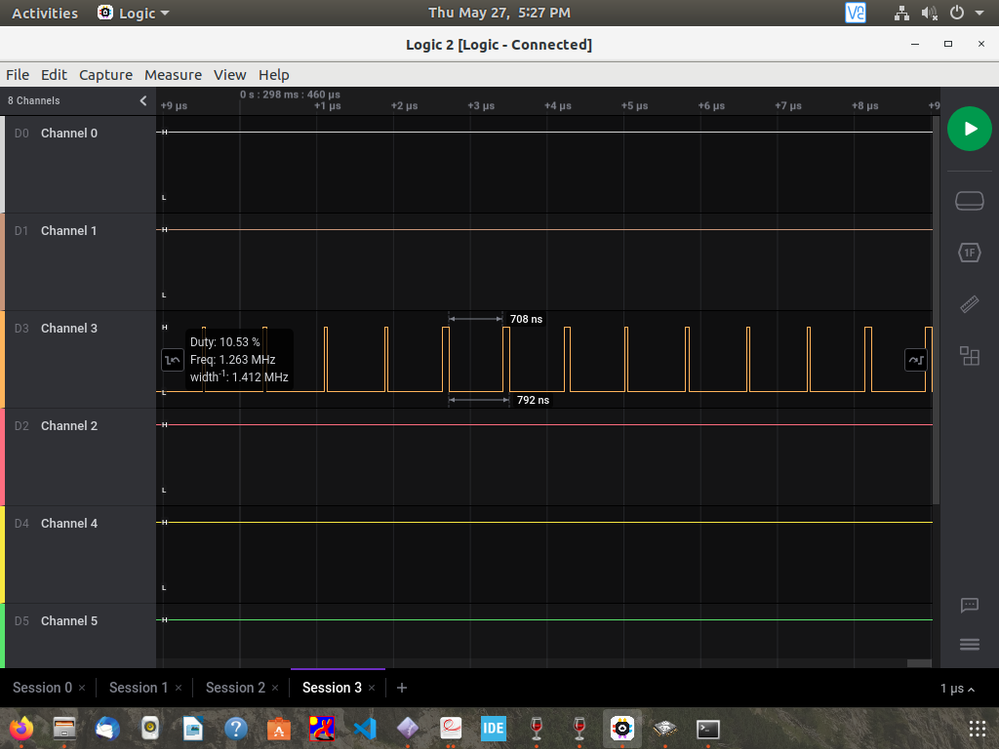Open the ruler measurements panel

pyautogui.click(x=969, y=304)
